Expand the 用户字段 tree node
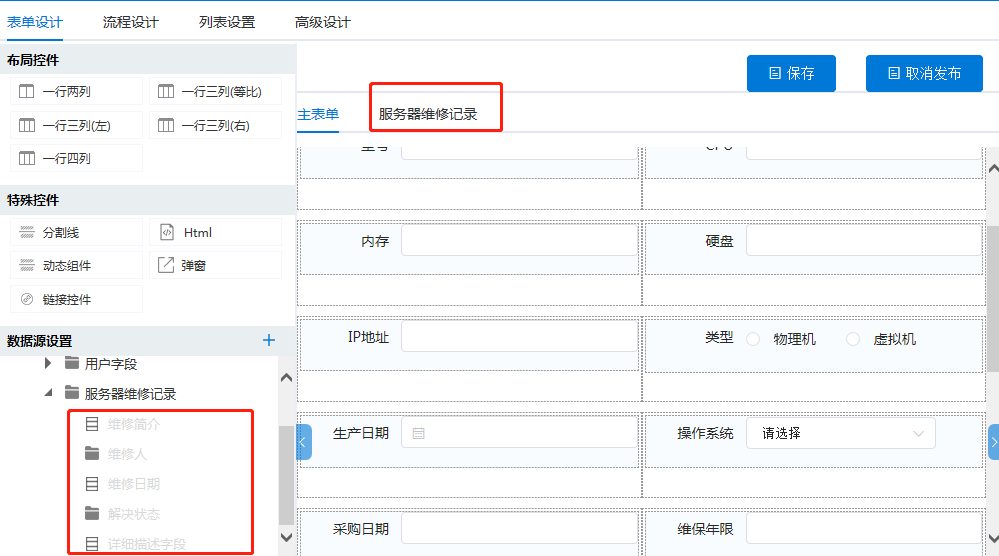Image resolution: width=999 pixels, height=556 pixels. point(48,363)
